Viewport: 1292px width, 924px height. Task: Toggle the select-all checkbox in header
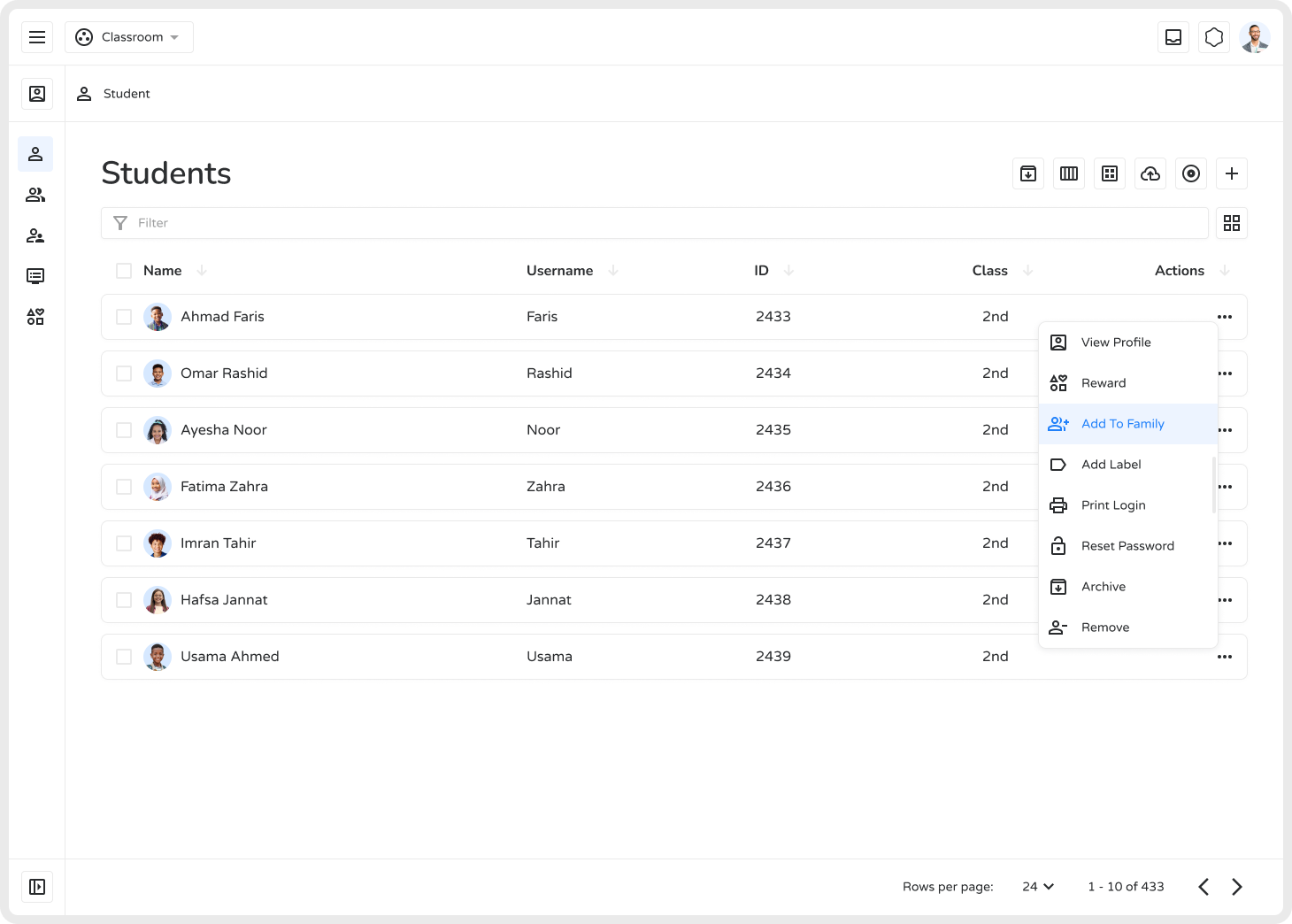pyautogui.click(x=124, y=271)
